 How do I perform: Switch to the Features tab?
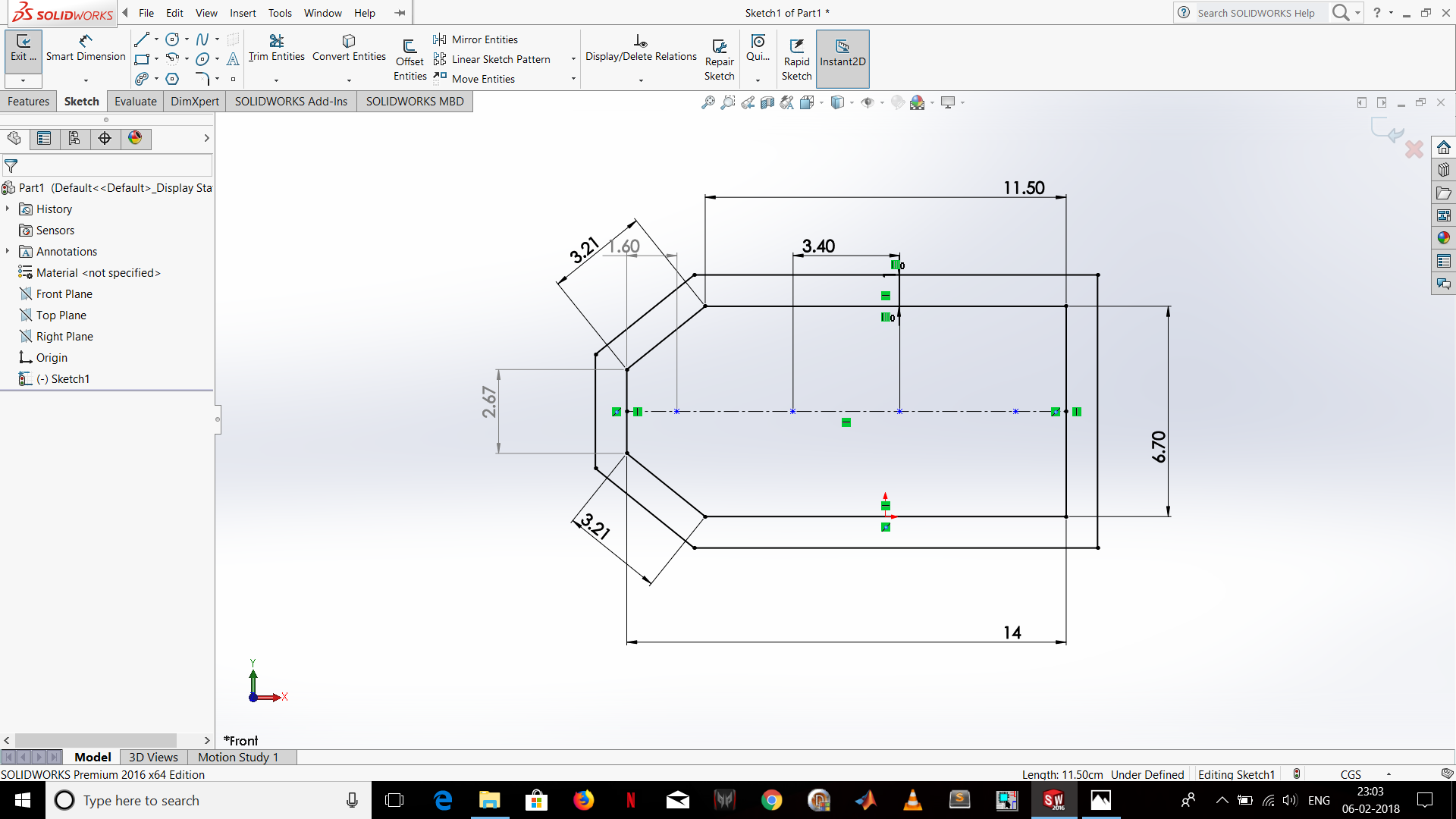tap(29, 100)
